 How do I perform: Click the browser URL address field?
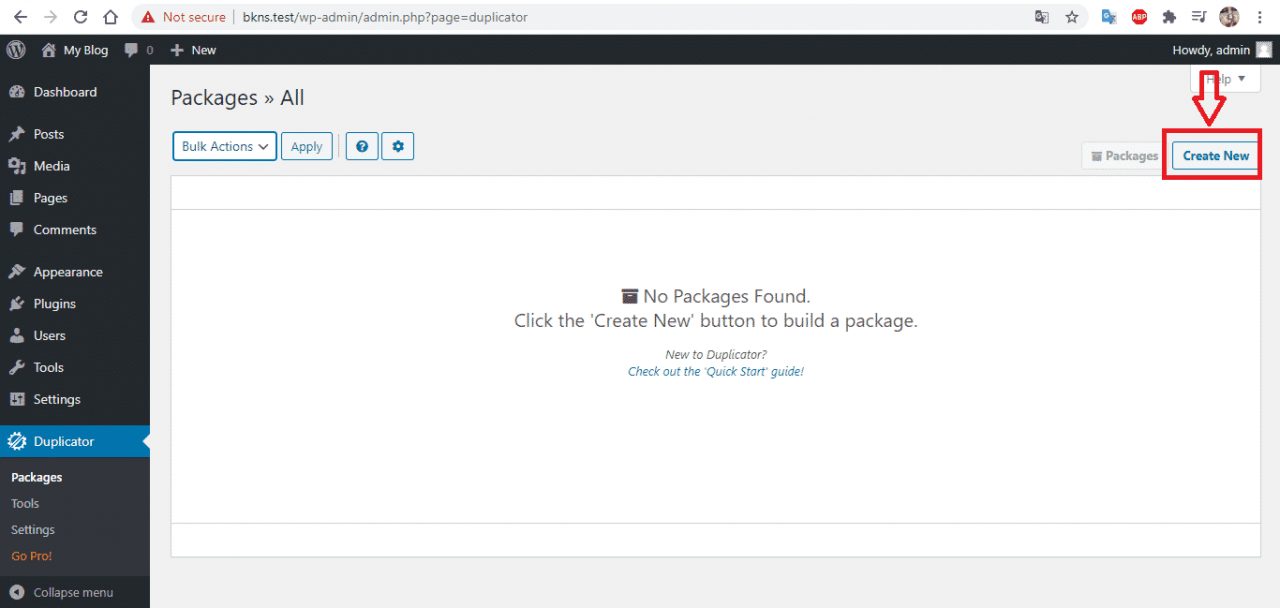pos(600,17)
